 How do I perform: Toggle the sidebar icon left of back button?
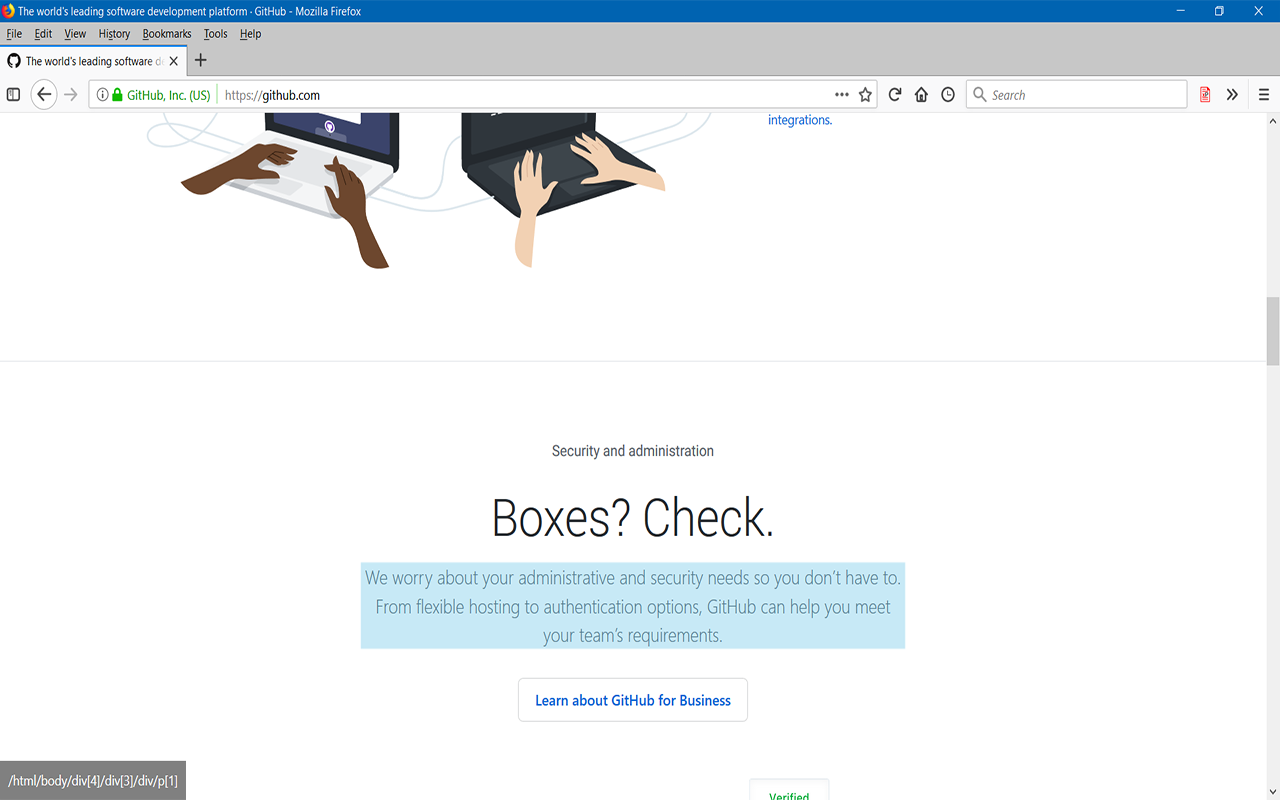[x=13, y=95]
